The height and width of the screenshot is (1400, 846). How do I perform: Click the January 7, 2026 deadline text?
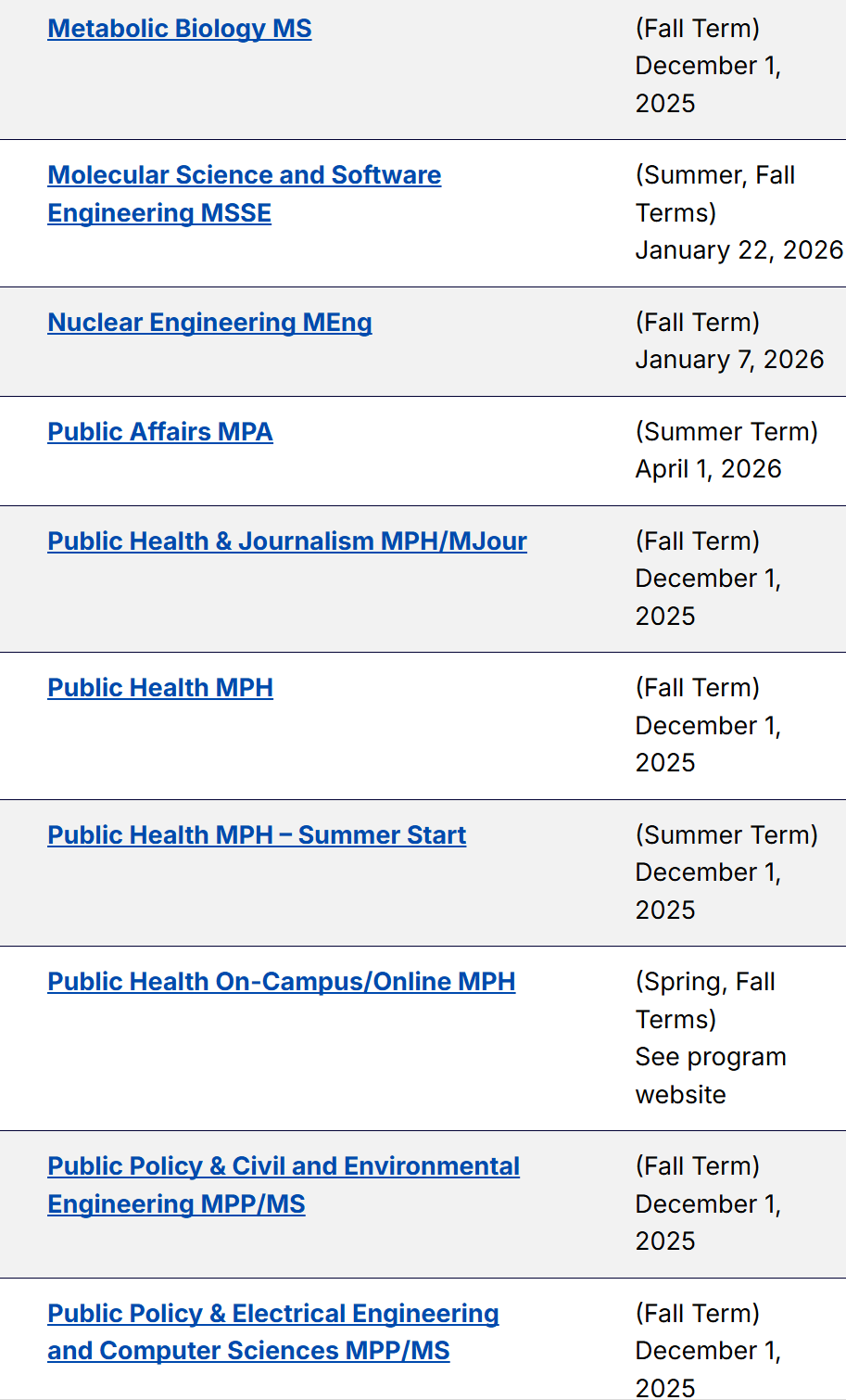729,360
